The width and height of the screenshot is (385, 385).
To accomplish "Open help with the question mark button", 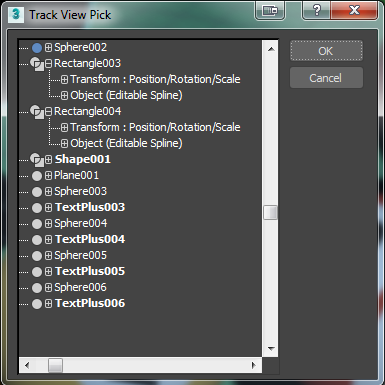I will coord(316,10).
